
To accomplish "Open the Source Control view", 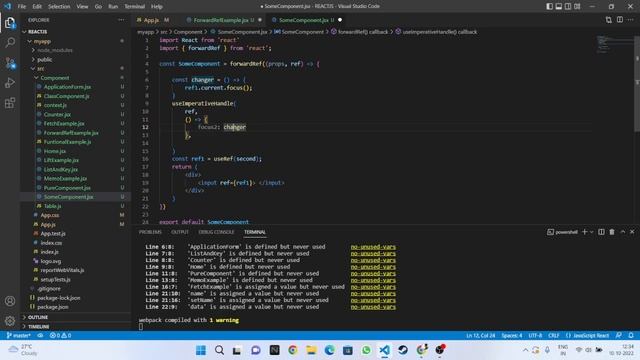I will 10,63.
